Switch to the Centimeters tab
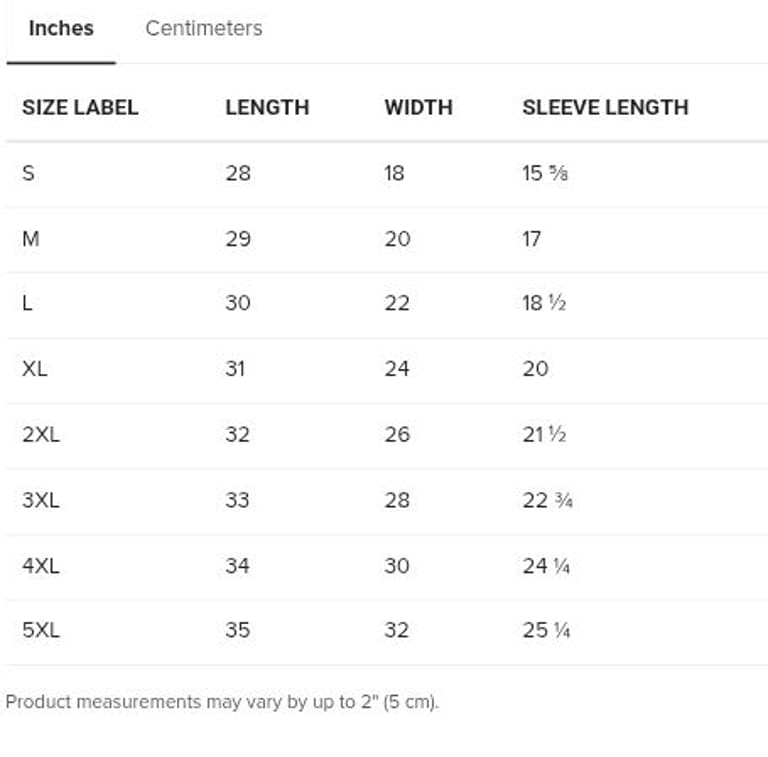Viewport: 768px width, 757px height. (204, 28)
